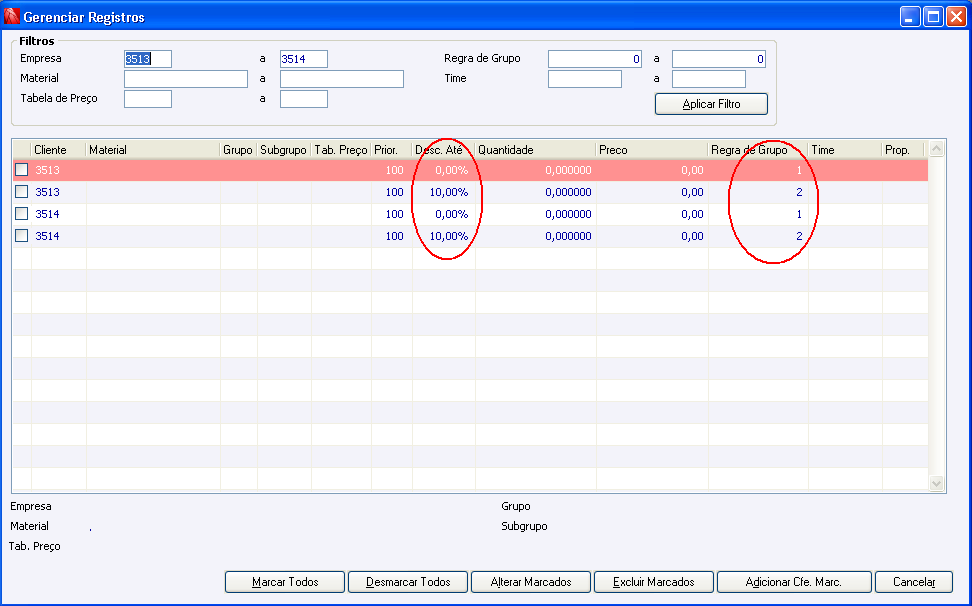The height and width of the screenshot is (606, 972).
Task: Click the Material end filter field
Action: point(342,79)
